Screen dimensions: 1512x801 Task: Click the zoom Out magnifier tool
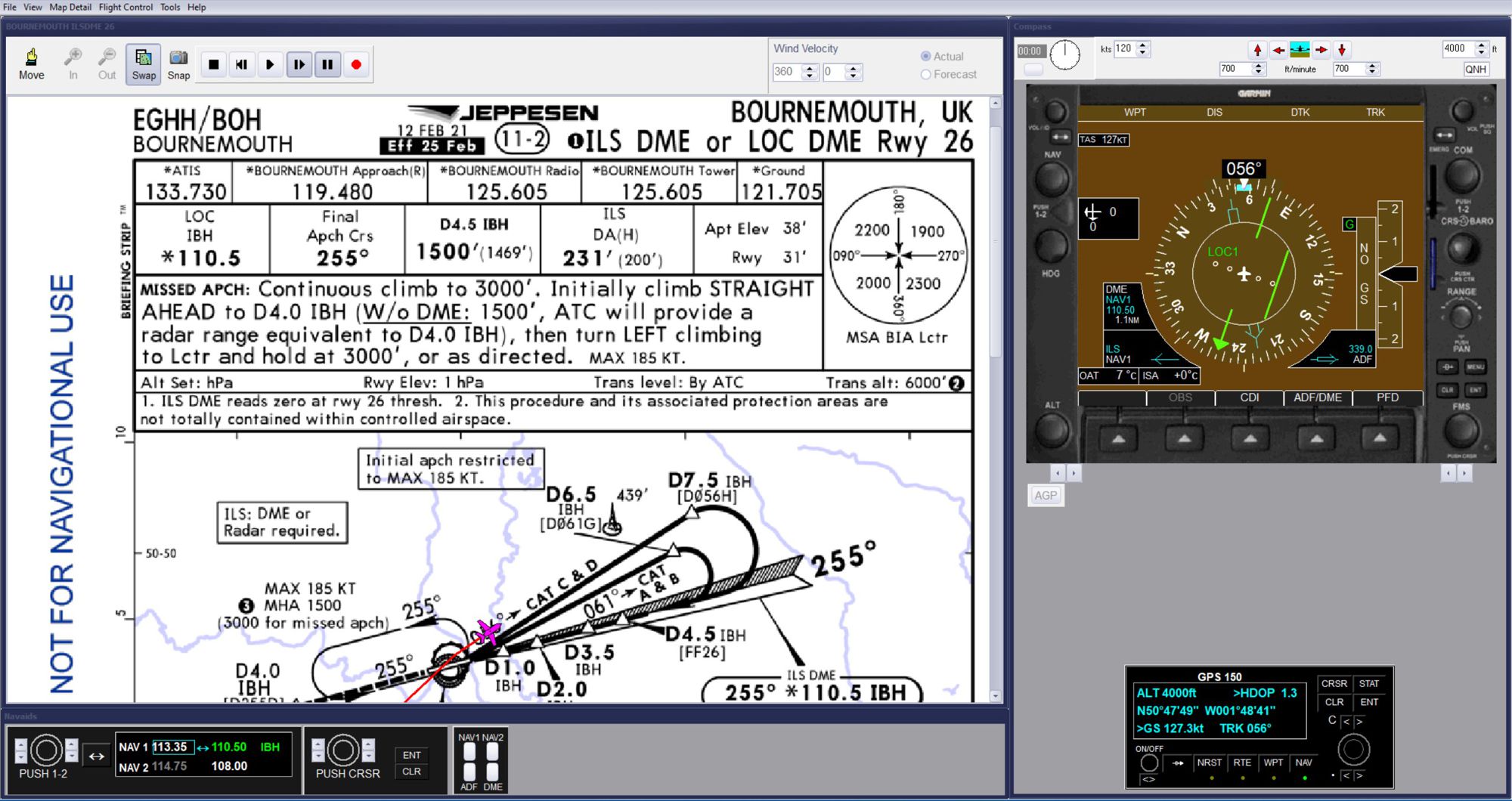tap(107, 64)
